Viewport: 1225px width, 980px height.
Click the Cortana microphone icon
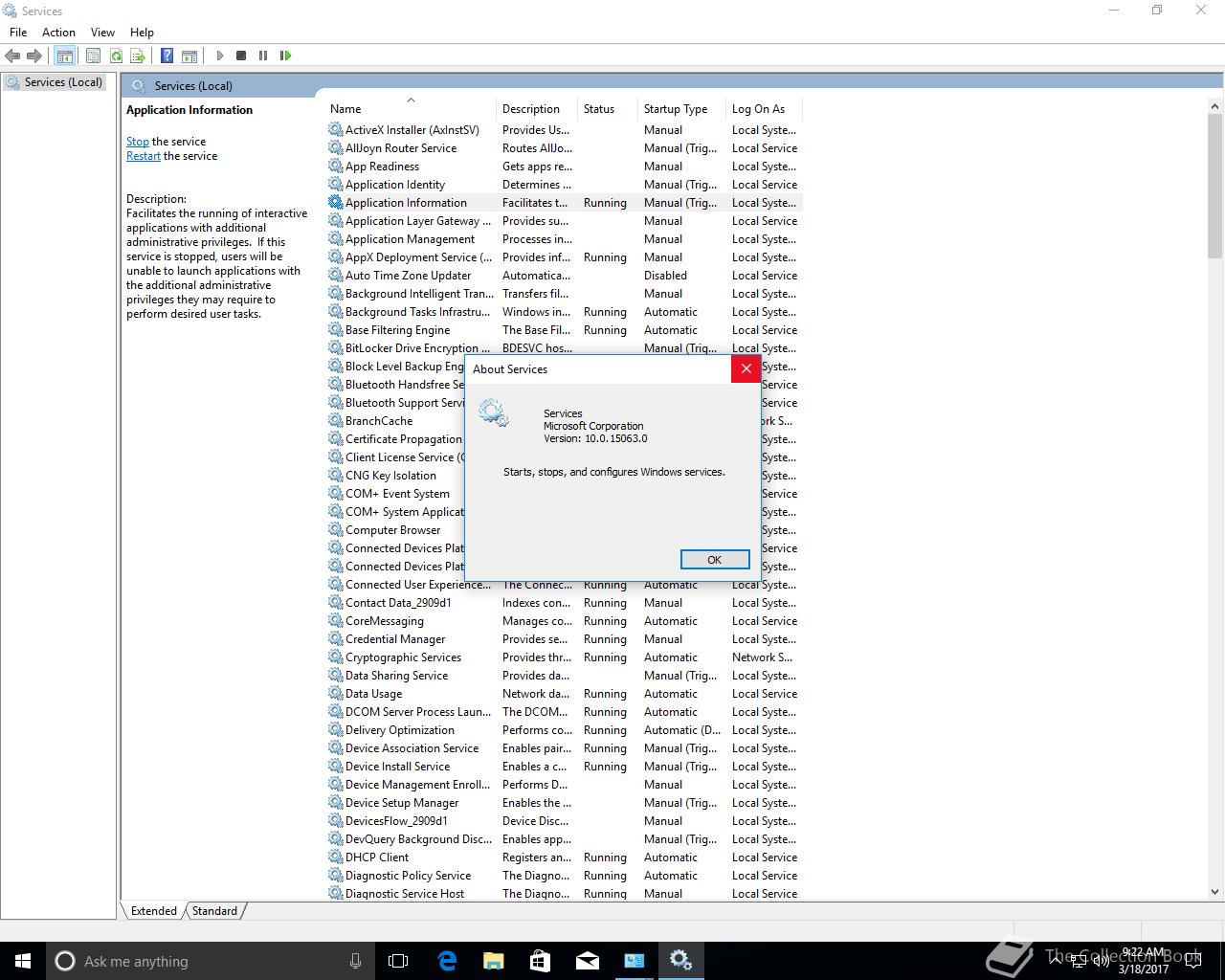(x=355, y=961)
